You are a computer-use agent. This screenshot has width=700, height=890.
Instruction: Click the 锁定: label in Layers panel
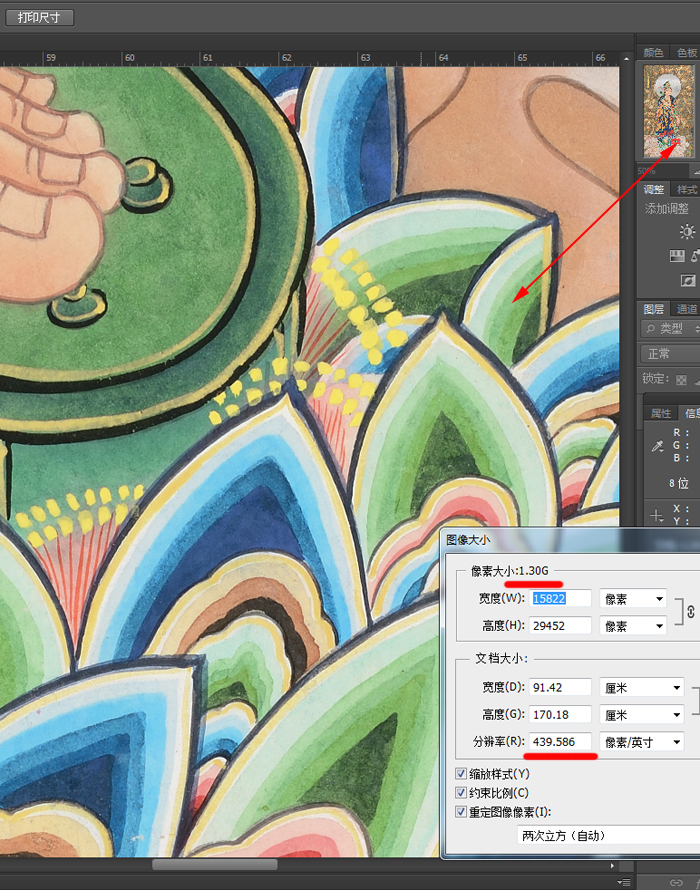(656, 379)
